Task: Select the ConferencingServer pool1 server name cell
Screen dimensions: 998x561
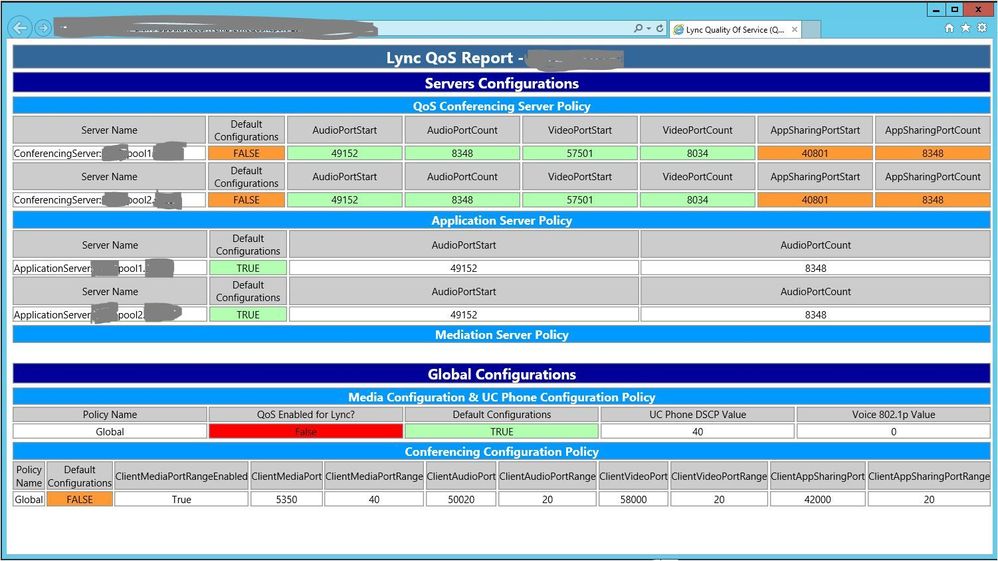Action: (109, 153)
